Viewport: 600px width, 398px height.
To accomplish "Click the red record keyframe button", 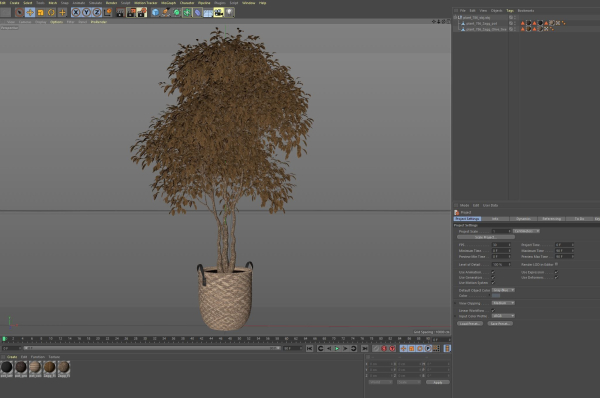I will pos(384,348).
